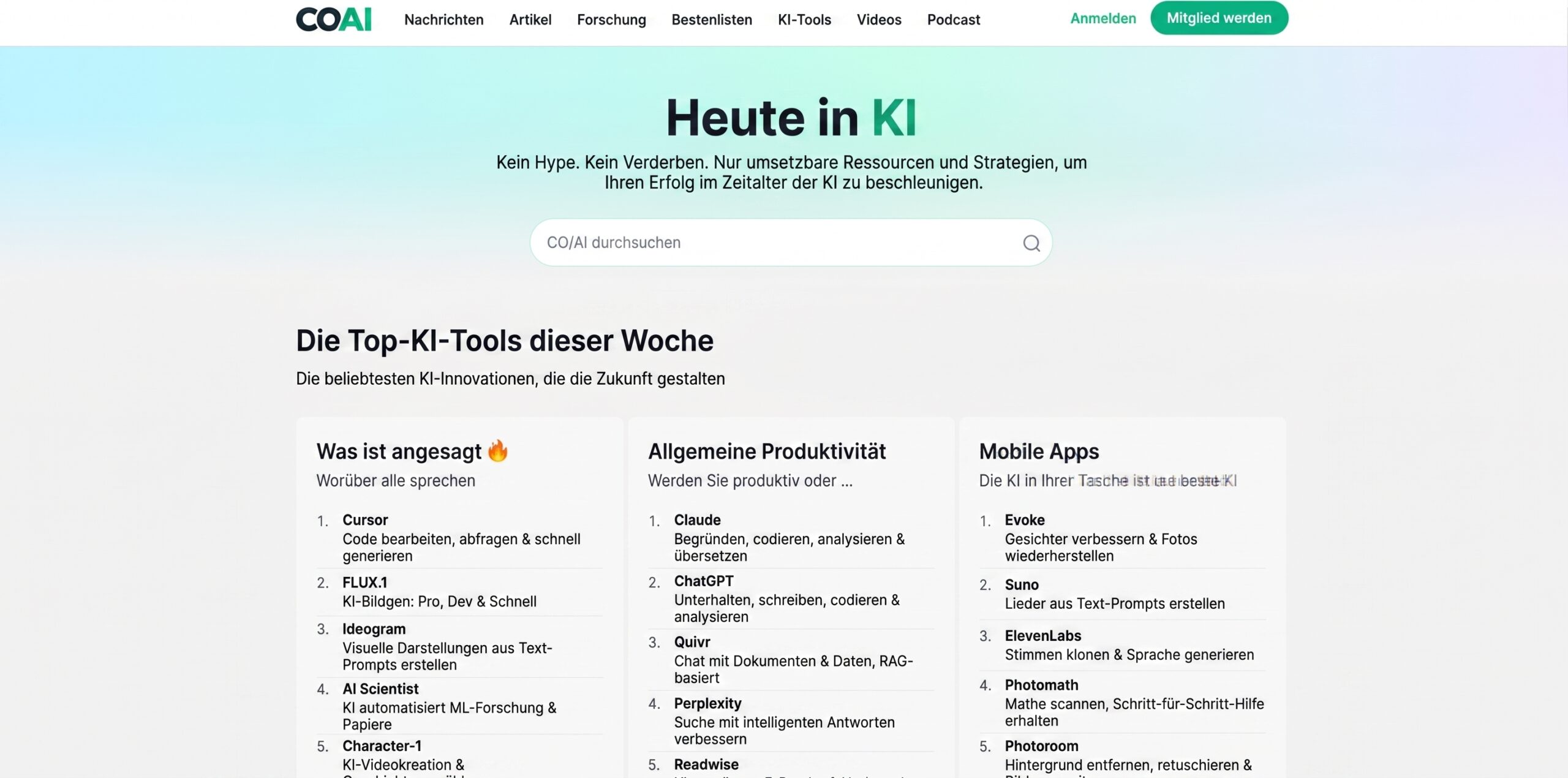Open the Cursor tool entry
Screen dimensions: 1568x778
(x=365, y=520)
